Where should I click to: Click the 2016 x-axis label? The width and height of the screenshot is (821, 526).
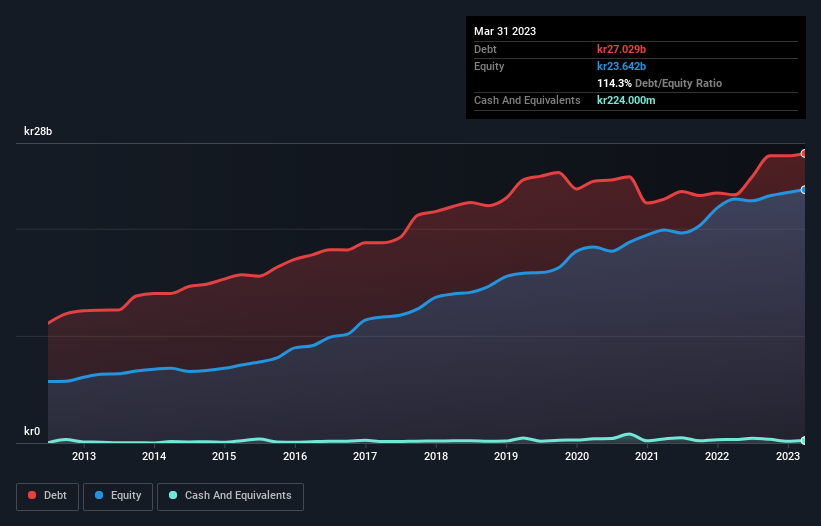[x=295, y=456]
